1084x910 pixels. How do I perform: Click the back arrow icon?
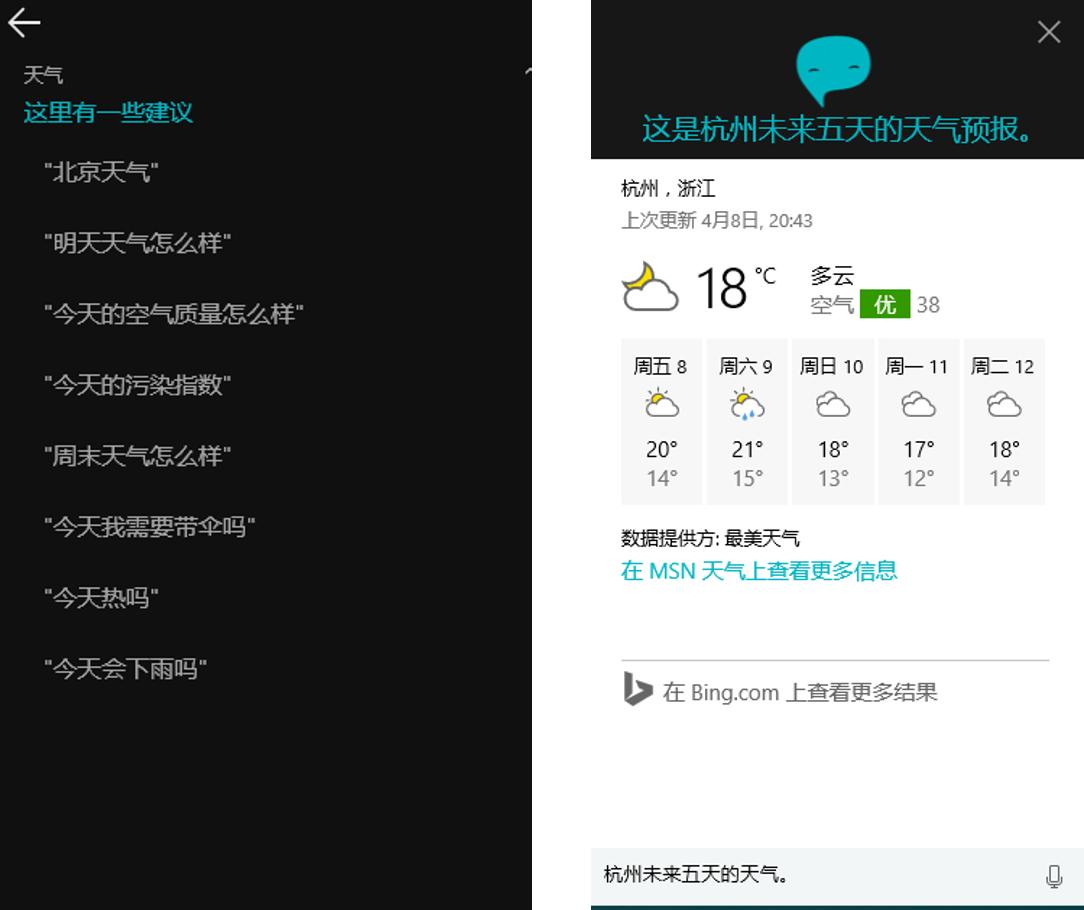[24, 22]
